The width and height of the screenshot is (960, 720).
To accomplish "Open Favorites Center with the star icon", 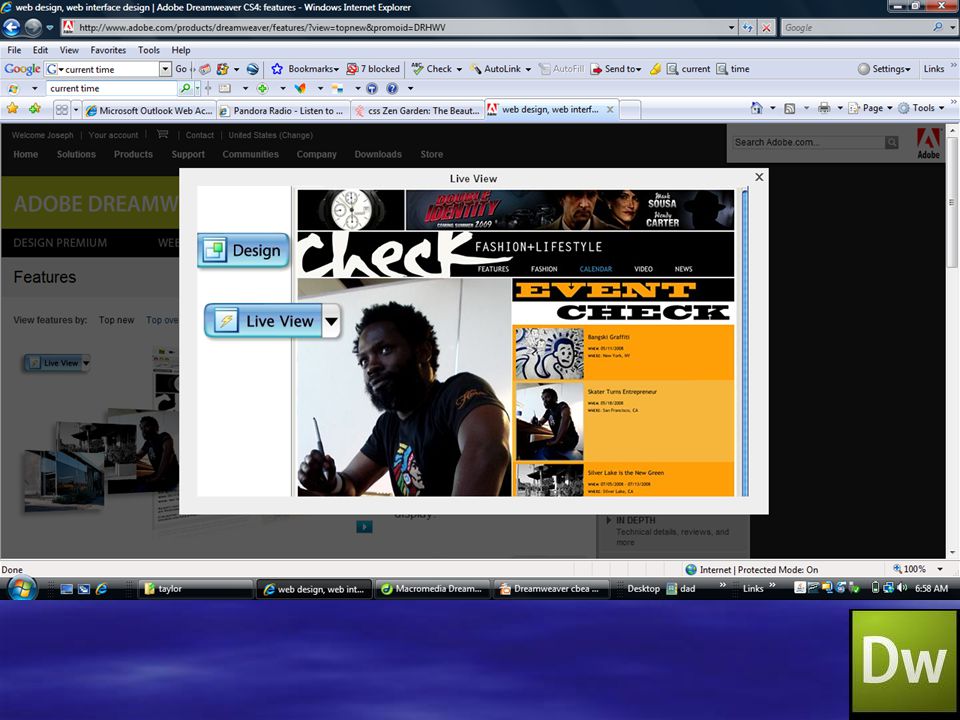I will 12,109.
